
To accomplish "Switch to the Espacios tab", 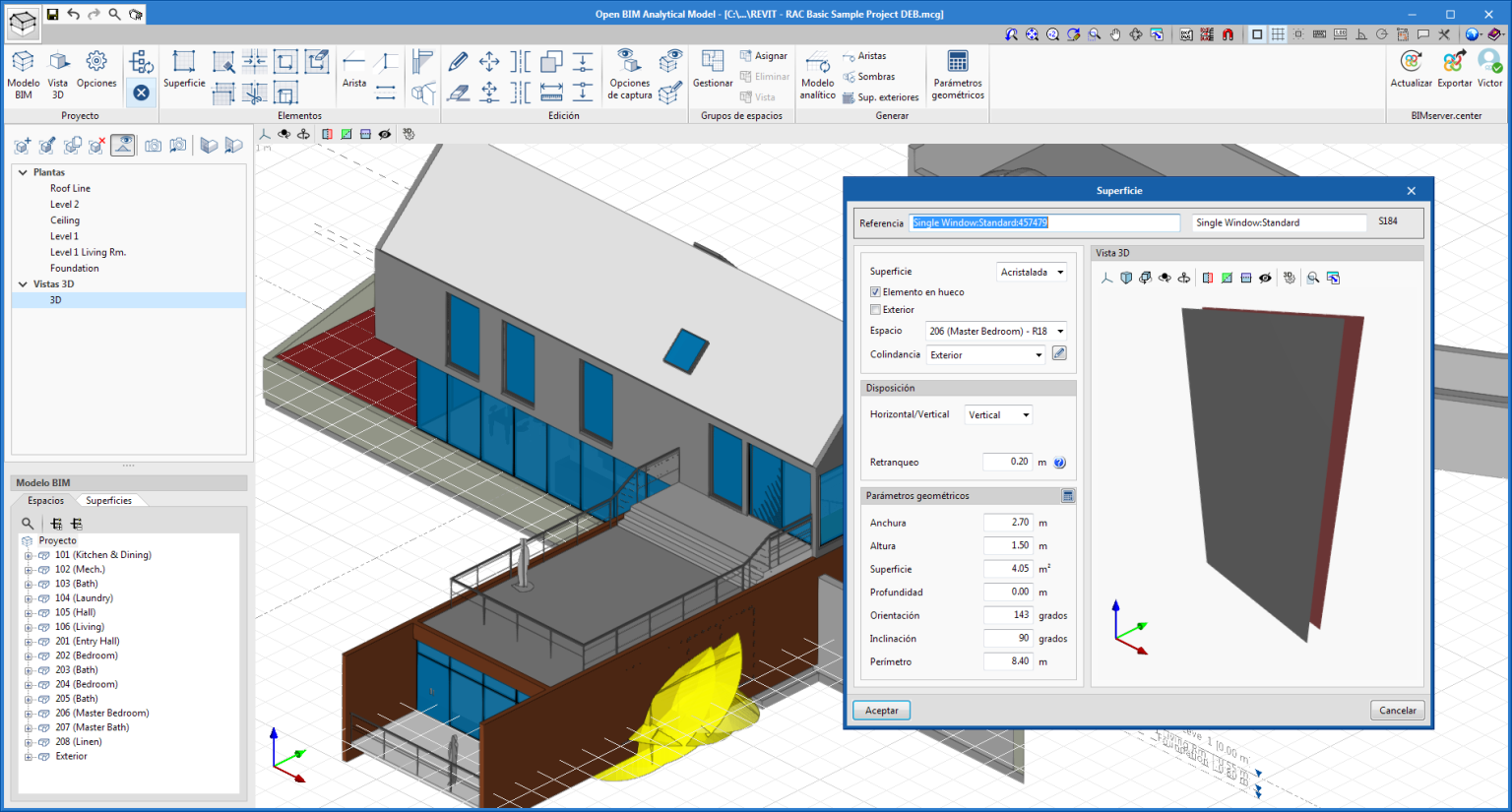I will 45,501.
